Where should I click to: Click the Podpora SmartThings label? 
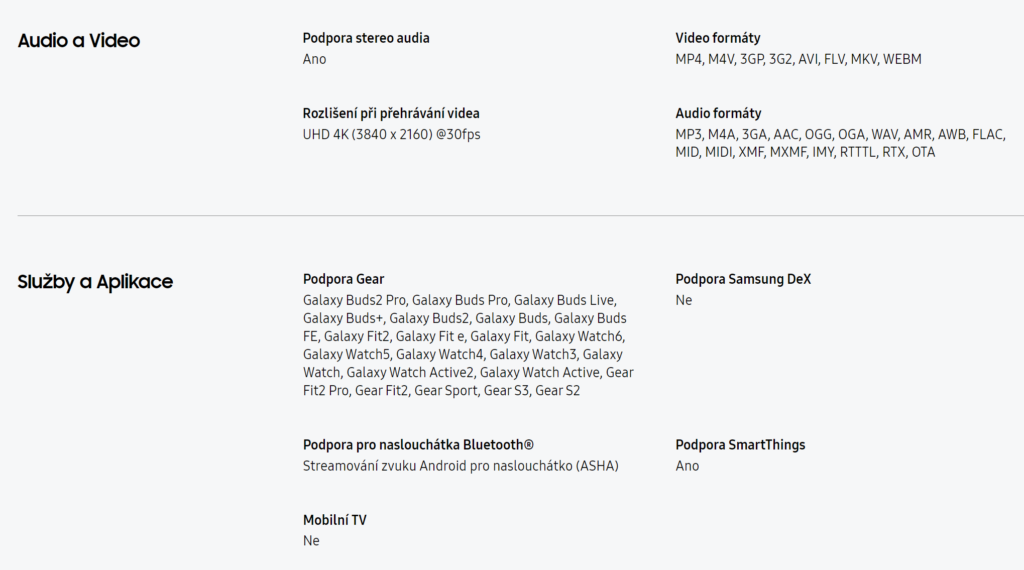click(740, 445)
